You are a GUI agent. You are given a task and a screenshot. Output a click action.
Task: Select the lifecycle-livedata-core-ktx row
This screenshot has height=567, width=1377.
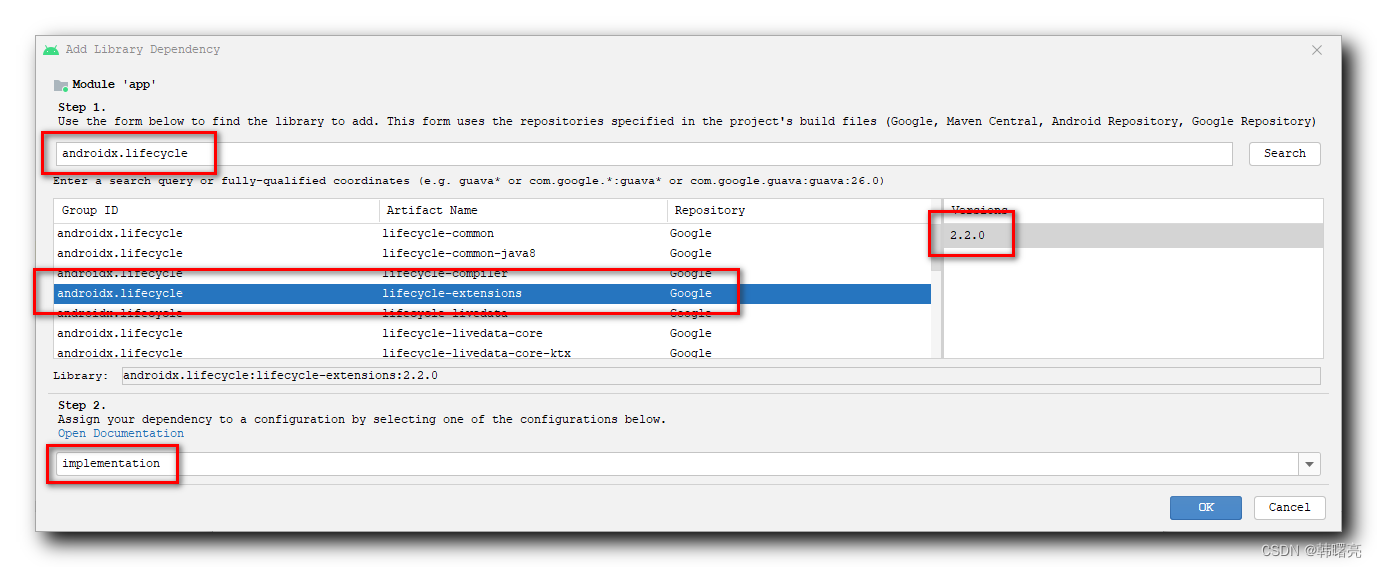[x=492, y=352]
